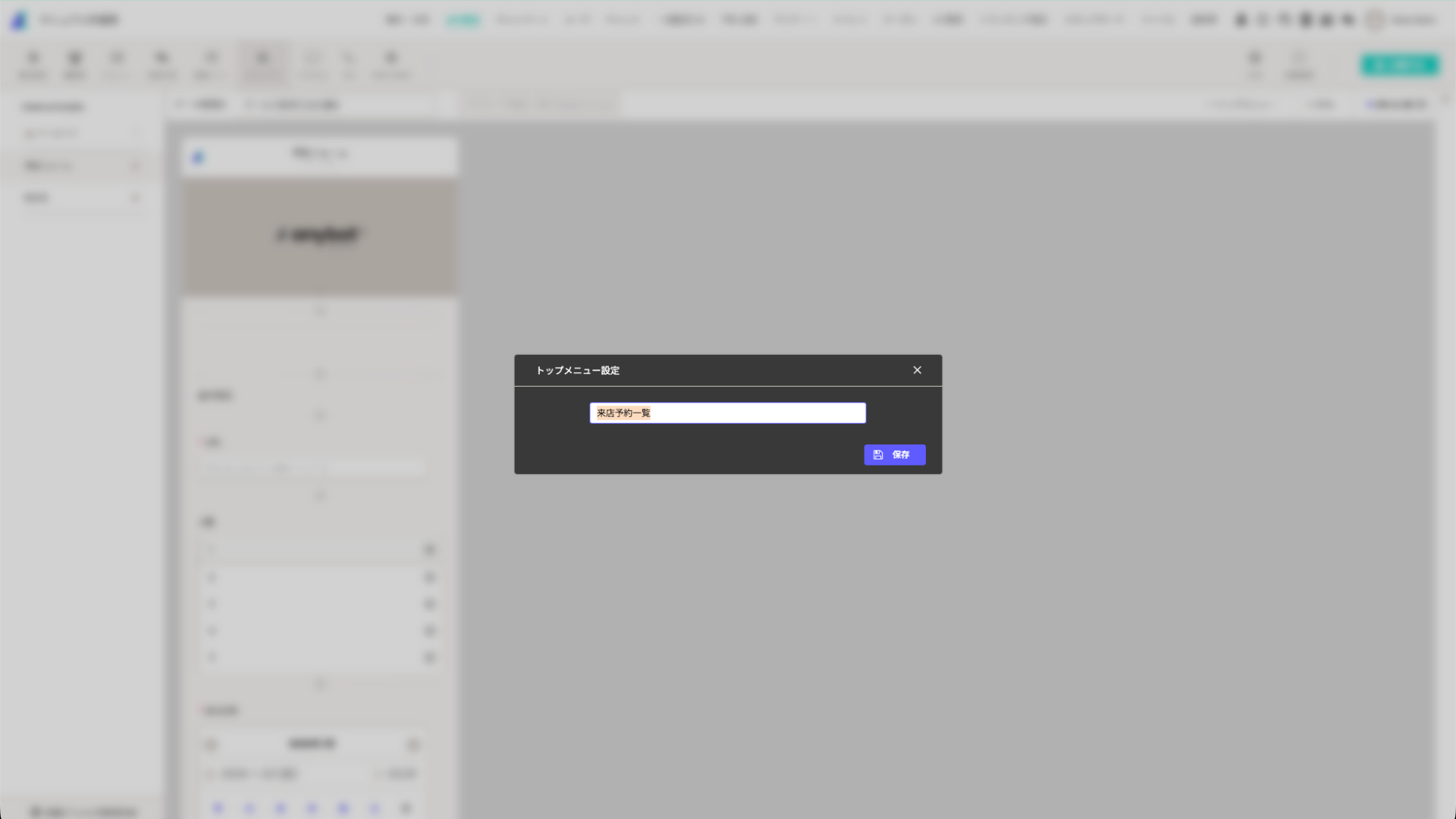Focus the 来店予約一覧 text field
Viewport: 1456px width, 819px height.
pyautogui.click(x=727, y=413)
